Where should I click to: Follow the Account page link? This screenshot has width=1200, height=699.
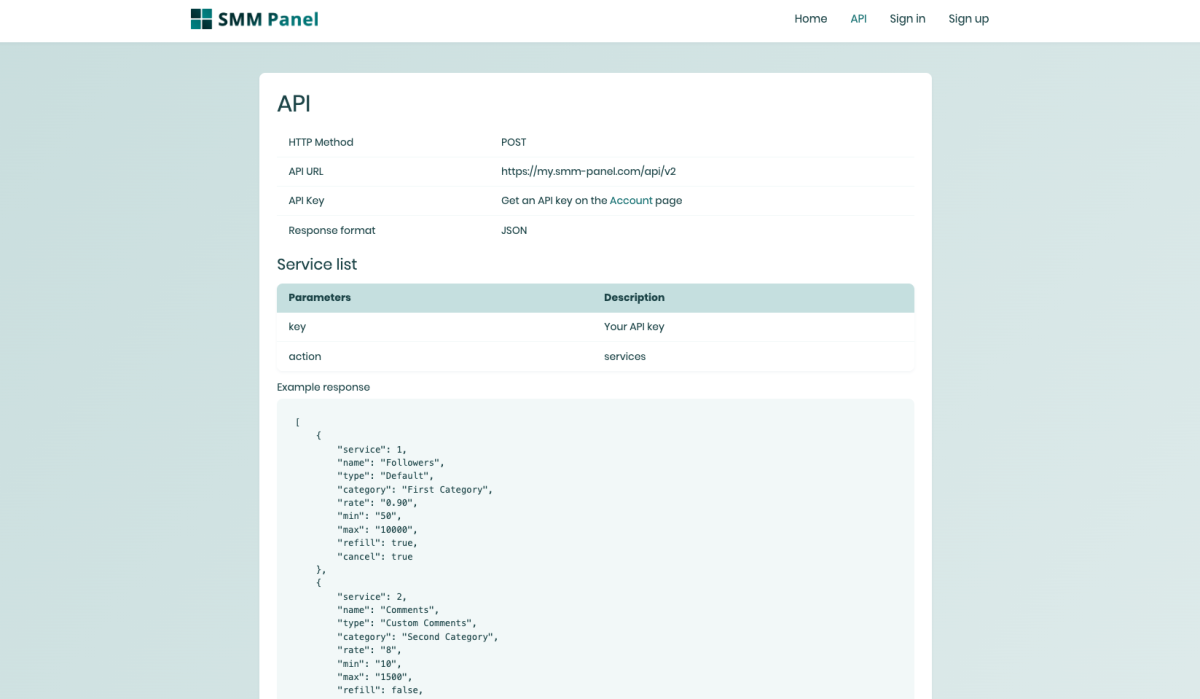pos(631,201)
